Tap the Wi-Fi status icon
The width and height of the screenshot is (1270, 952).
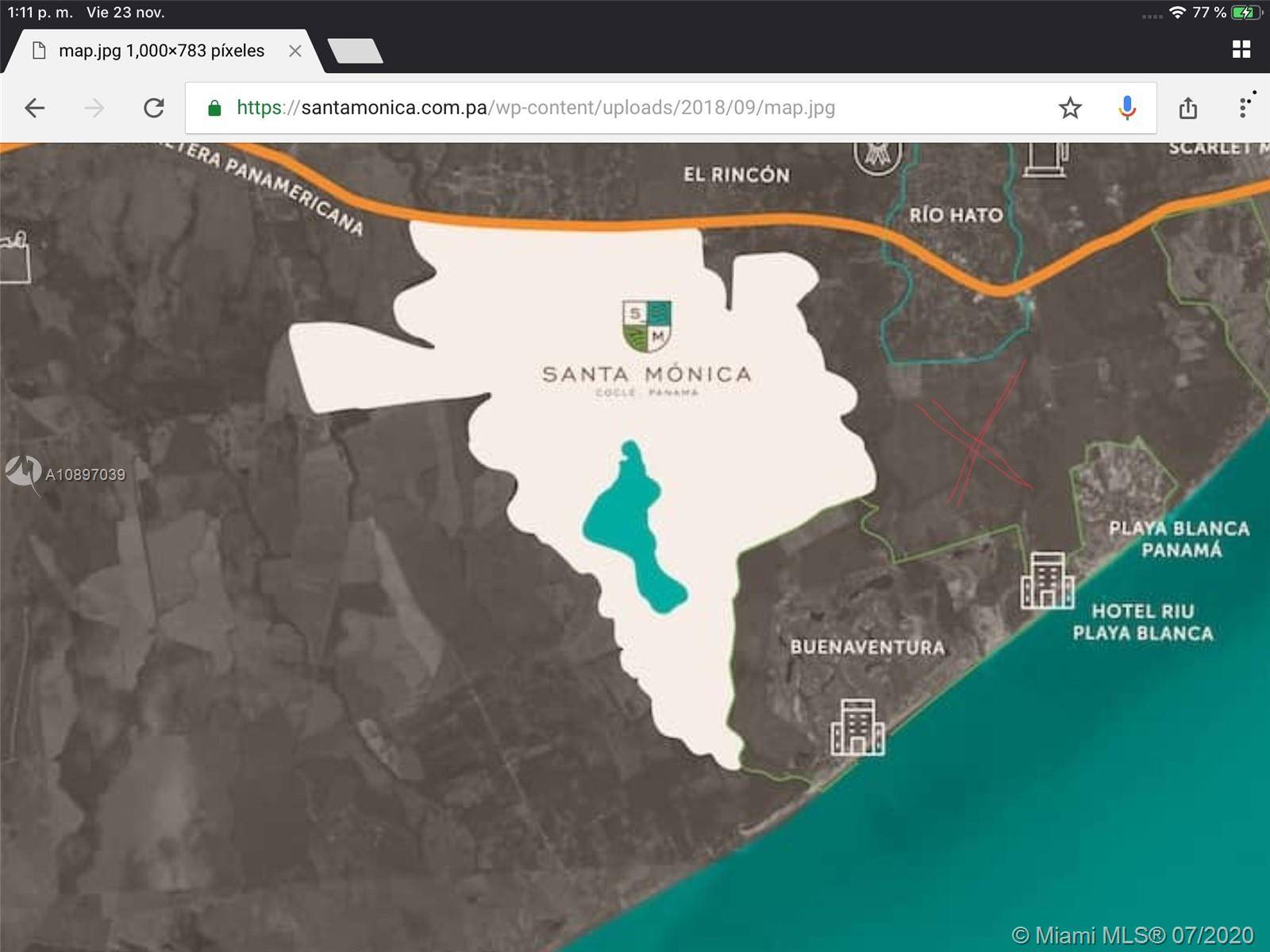1177,13
